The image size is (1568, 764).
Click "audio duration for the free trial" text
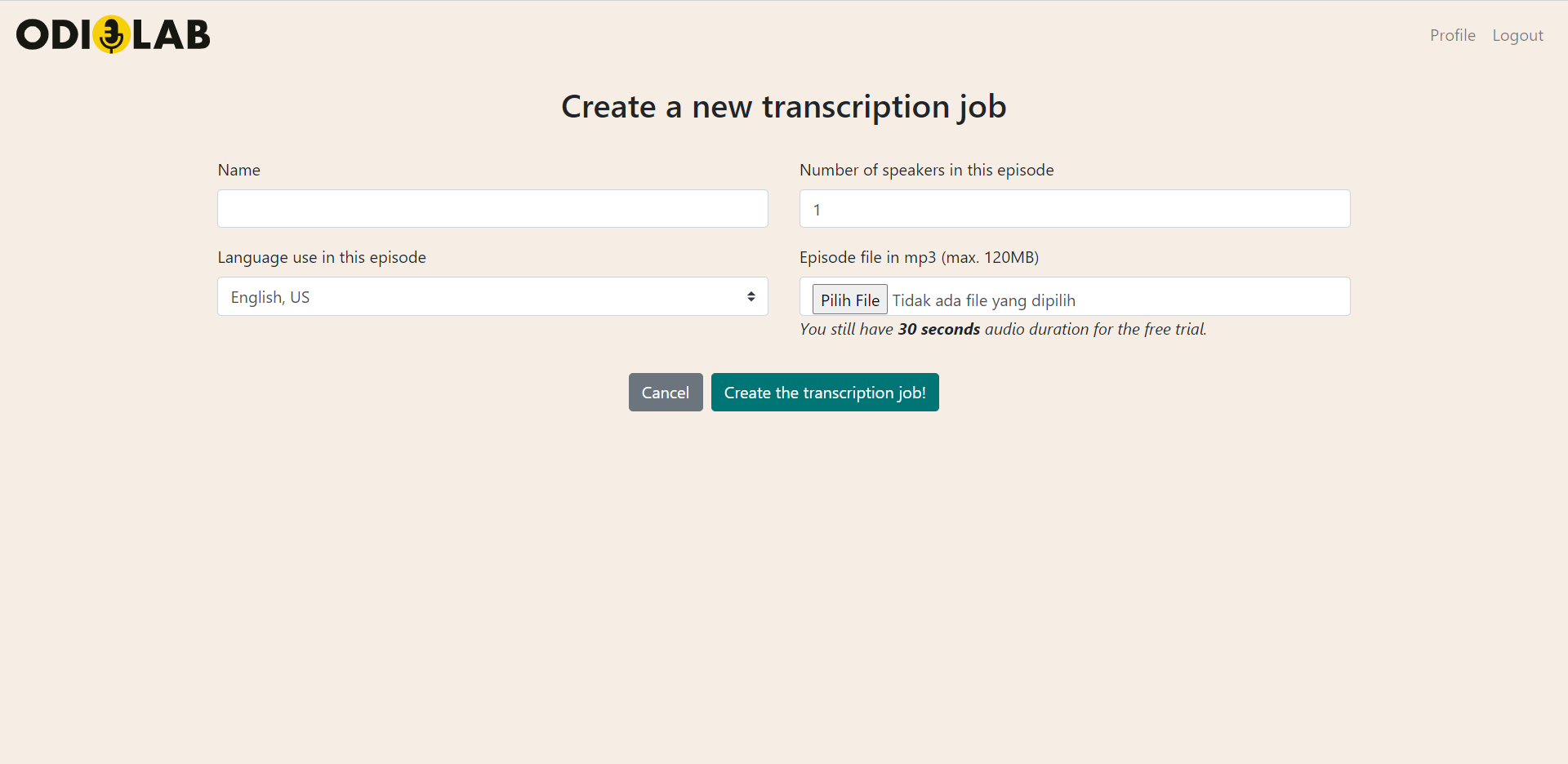[x=1095, y=329]
